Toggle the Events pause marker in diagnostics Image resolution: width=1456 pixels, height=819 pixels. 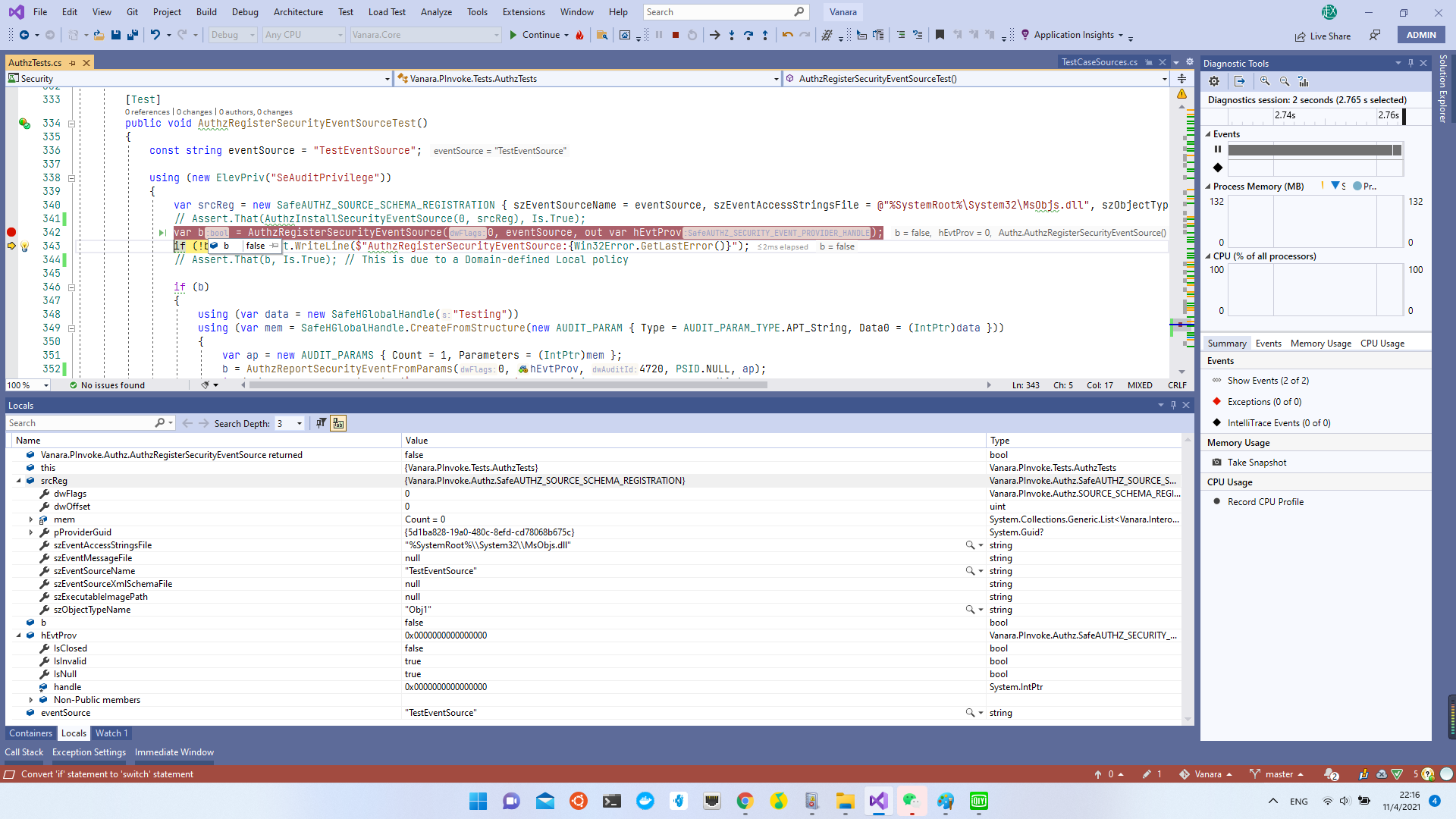pos(1218,149)
